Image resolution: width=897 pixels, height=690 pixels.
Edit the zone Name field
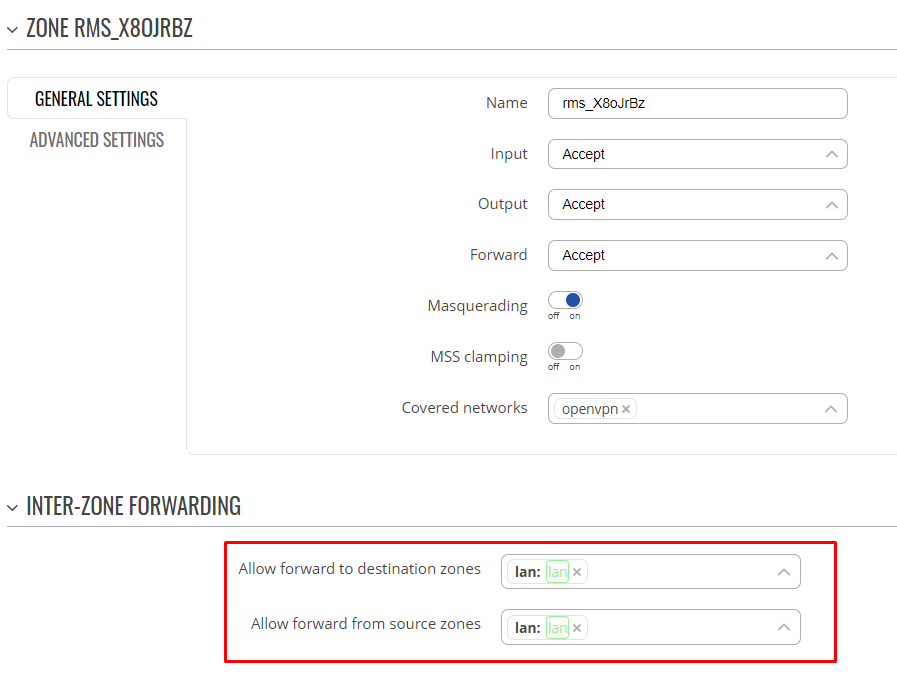click(x=697, y=104)
